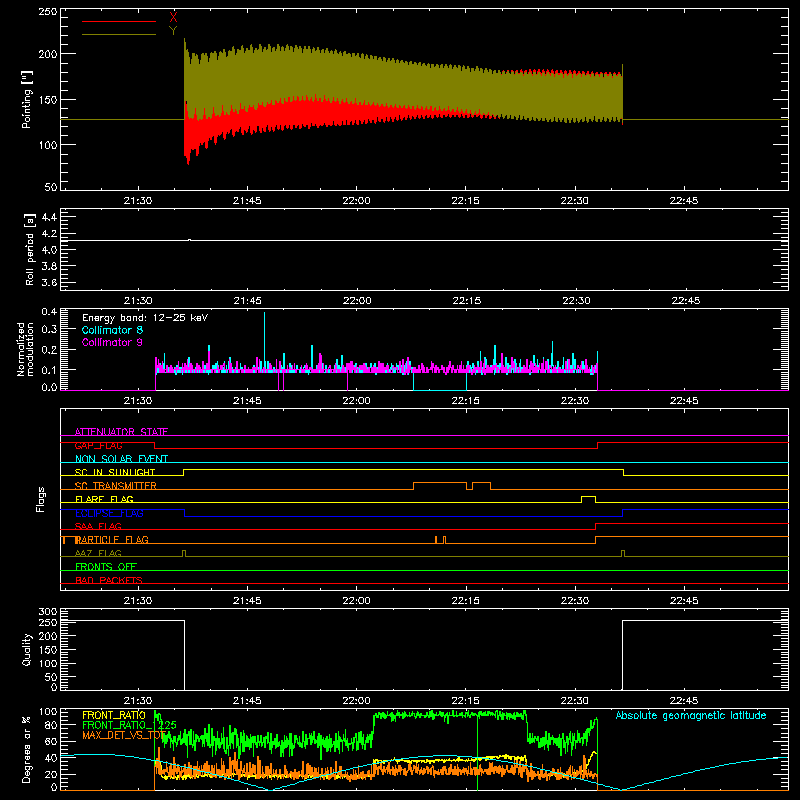
Task: Click the orange MAX_DET_VS_TOT legend entry
Action: coord(124,735)
